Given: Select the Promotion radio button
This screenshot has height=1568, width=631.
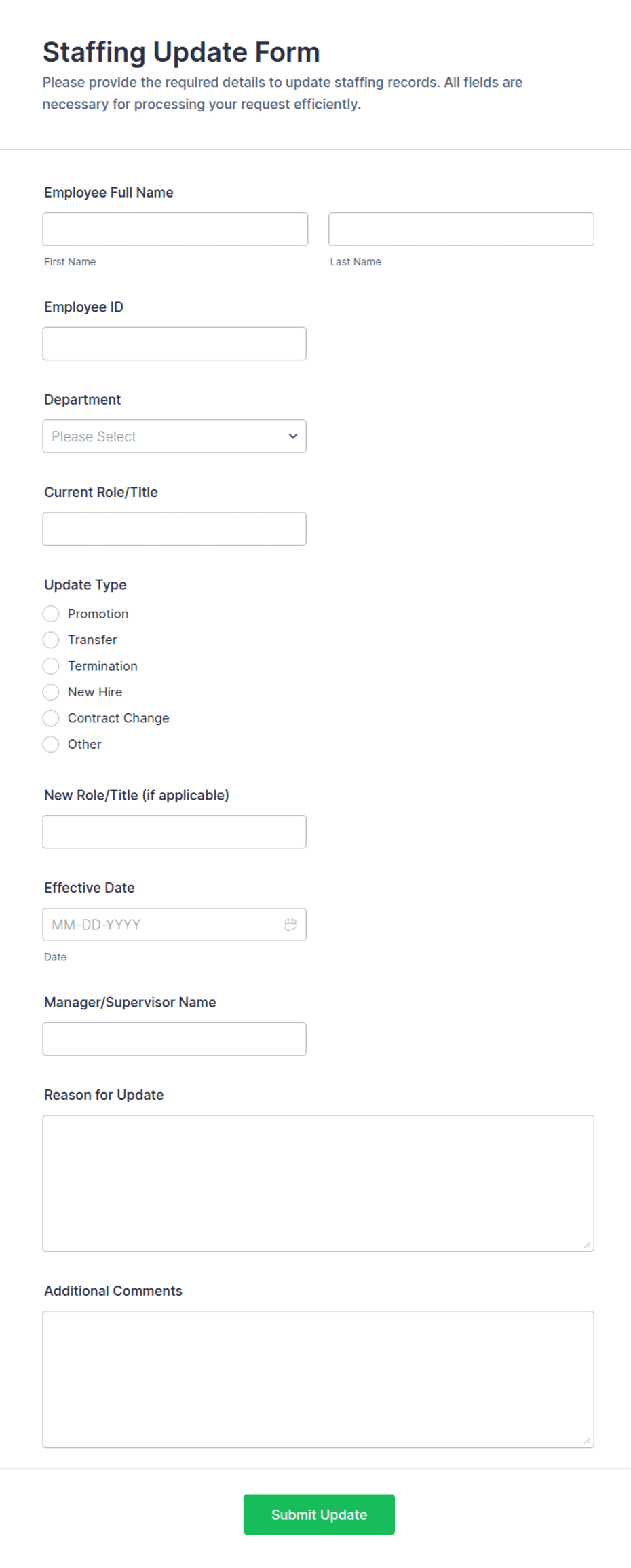Looking at the screenshot, I should click(51, 614).
